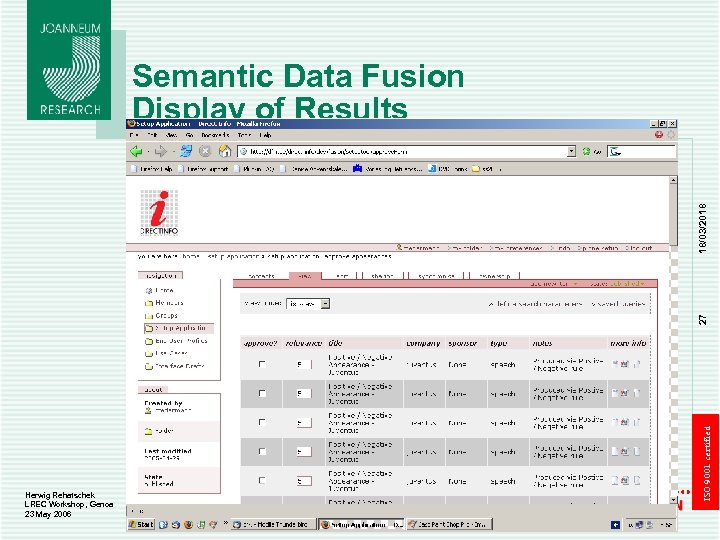The width and height of the screenshot is (720, 540).
Task: Open End User Profiles folder in navigation
Action: 176,341
